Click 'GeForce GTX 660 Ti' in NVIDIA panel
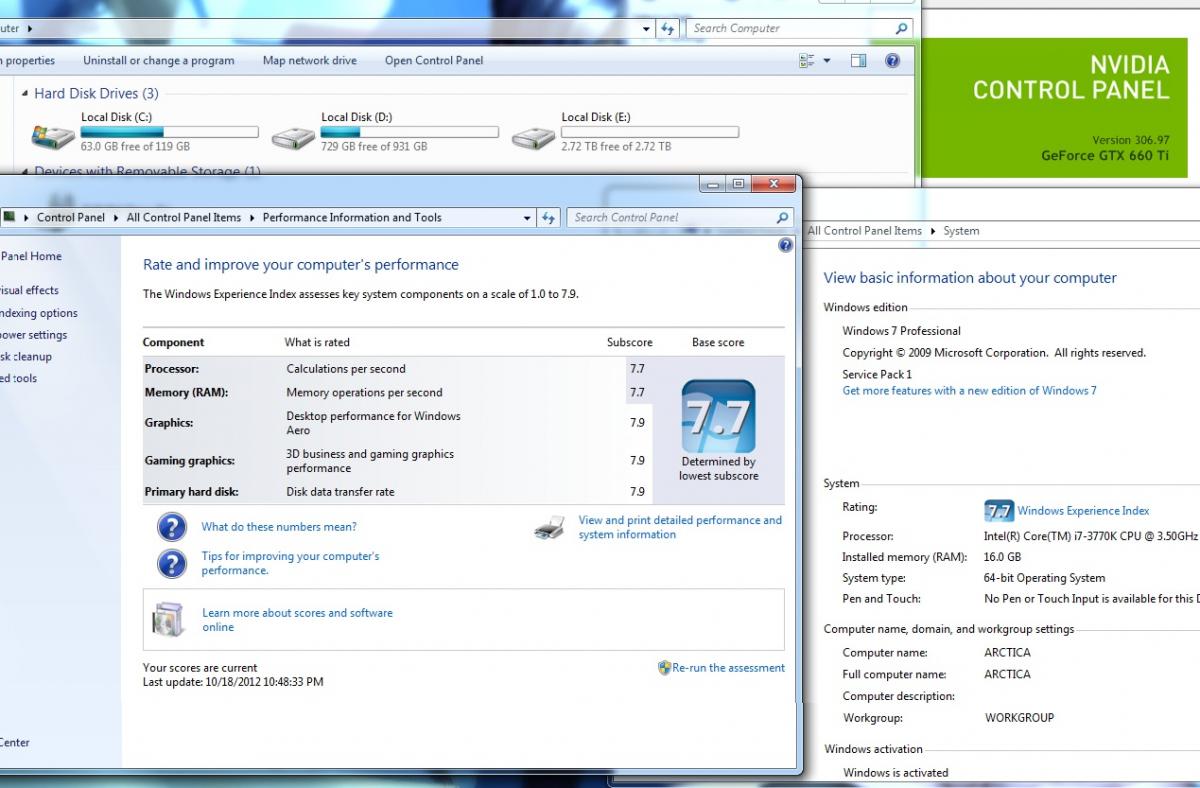This screenshot has height=788, width=1200. pos(1105,156)
